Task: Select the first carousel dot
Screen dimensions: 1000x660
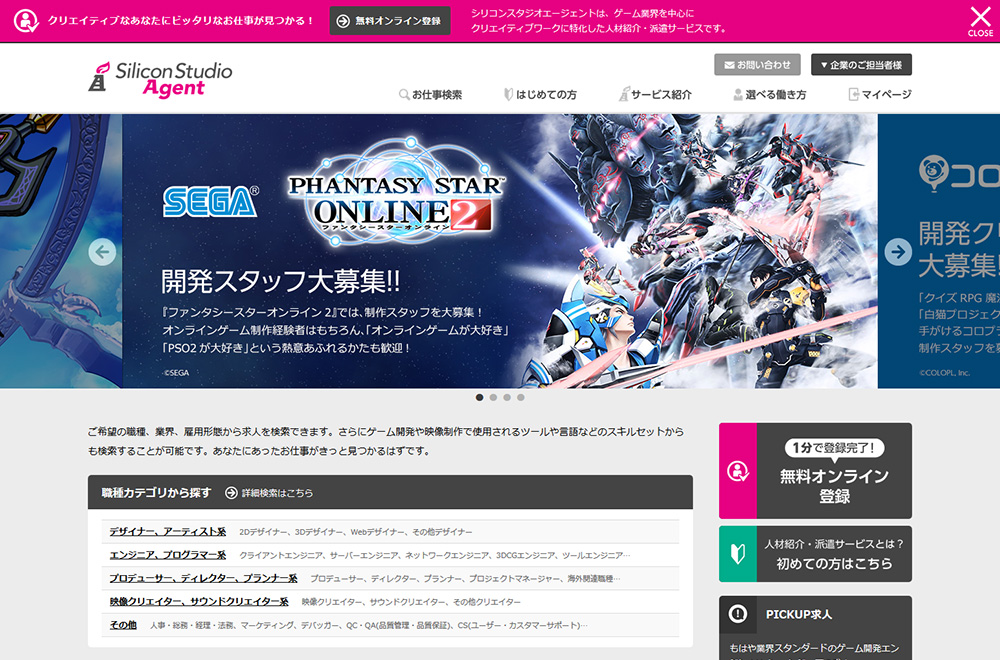Action: click(480, 397)
